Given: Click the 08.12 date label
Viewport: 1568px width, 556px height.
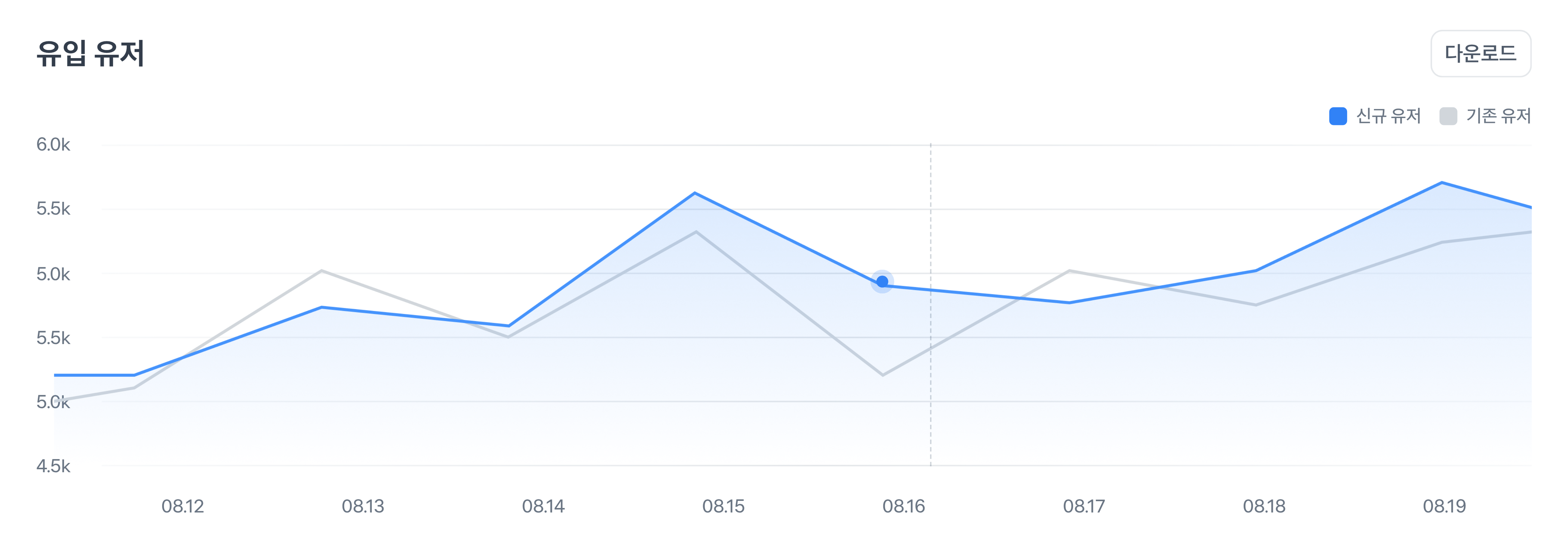Looking at the screenshot, I should pyautogui.click(x=183, y=506).
